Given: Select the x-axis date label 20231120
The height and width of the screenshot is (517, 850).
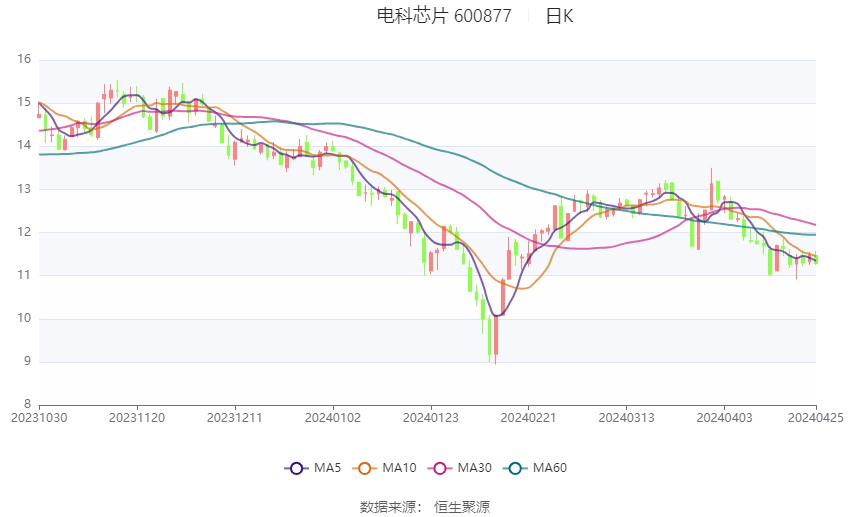Looking at the screenshot, I should click(137, 418).
